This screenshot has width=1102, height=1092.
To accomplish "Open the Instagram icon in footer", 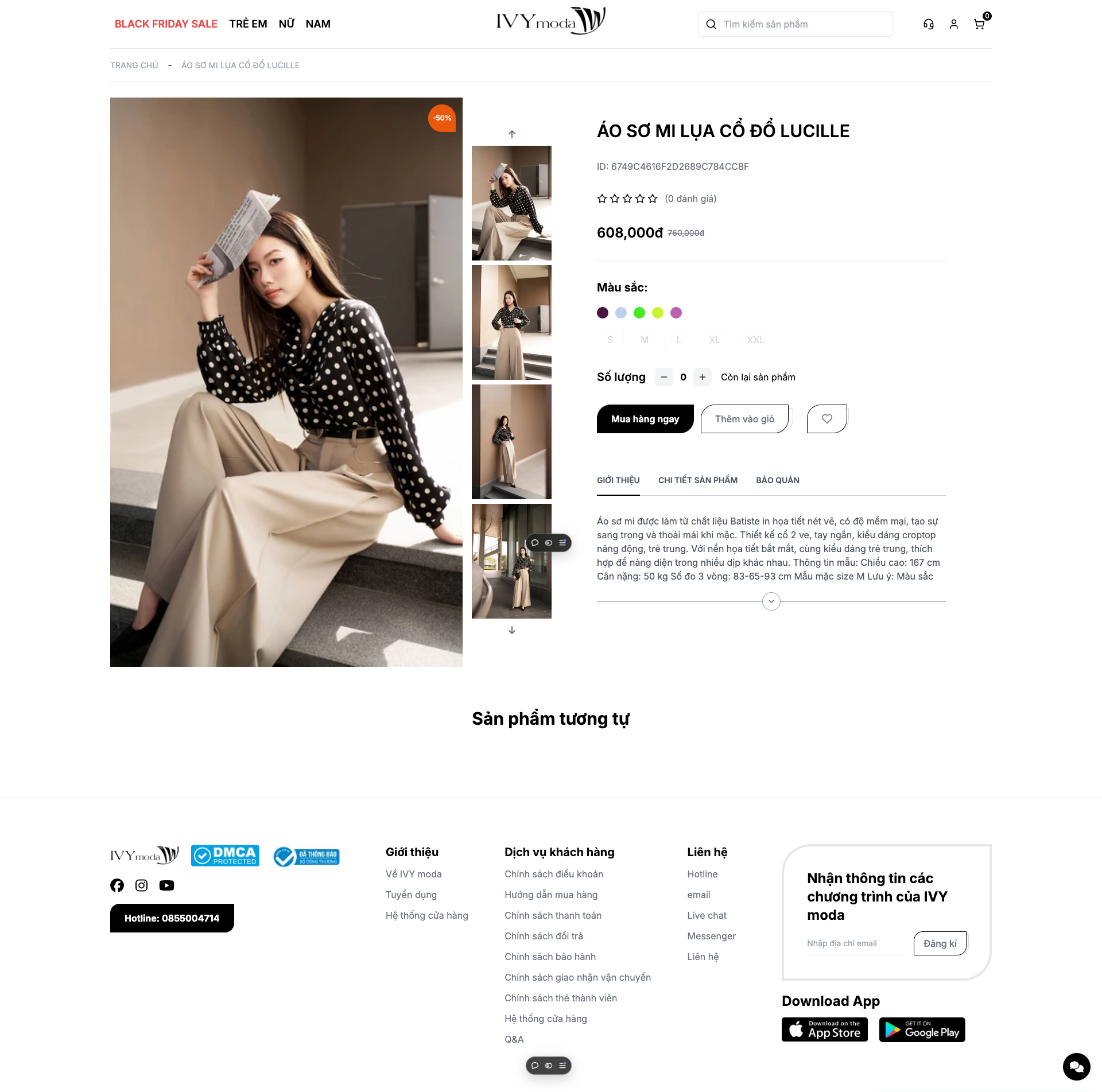I will pos(142,885).
